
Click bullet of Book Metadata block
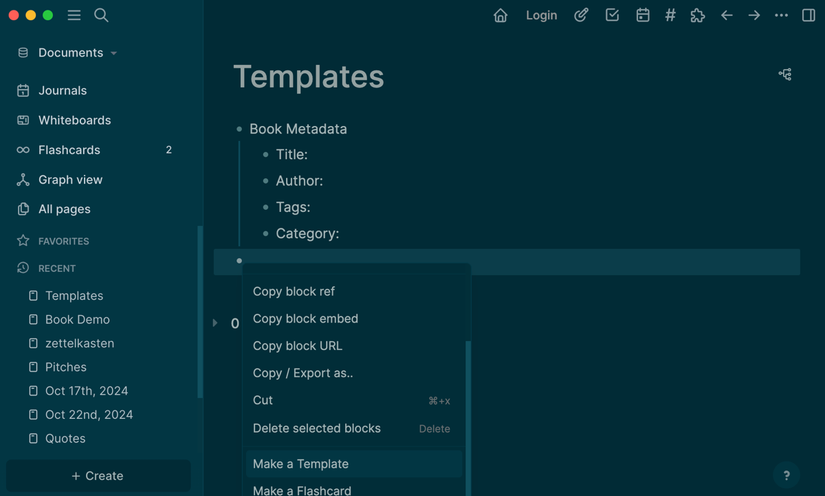click(239, 129)
